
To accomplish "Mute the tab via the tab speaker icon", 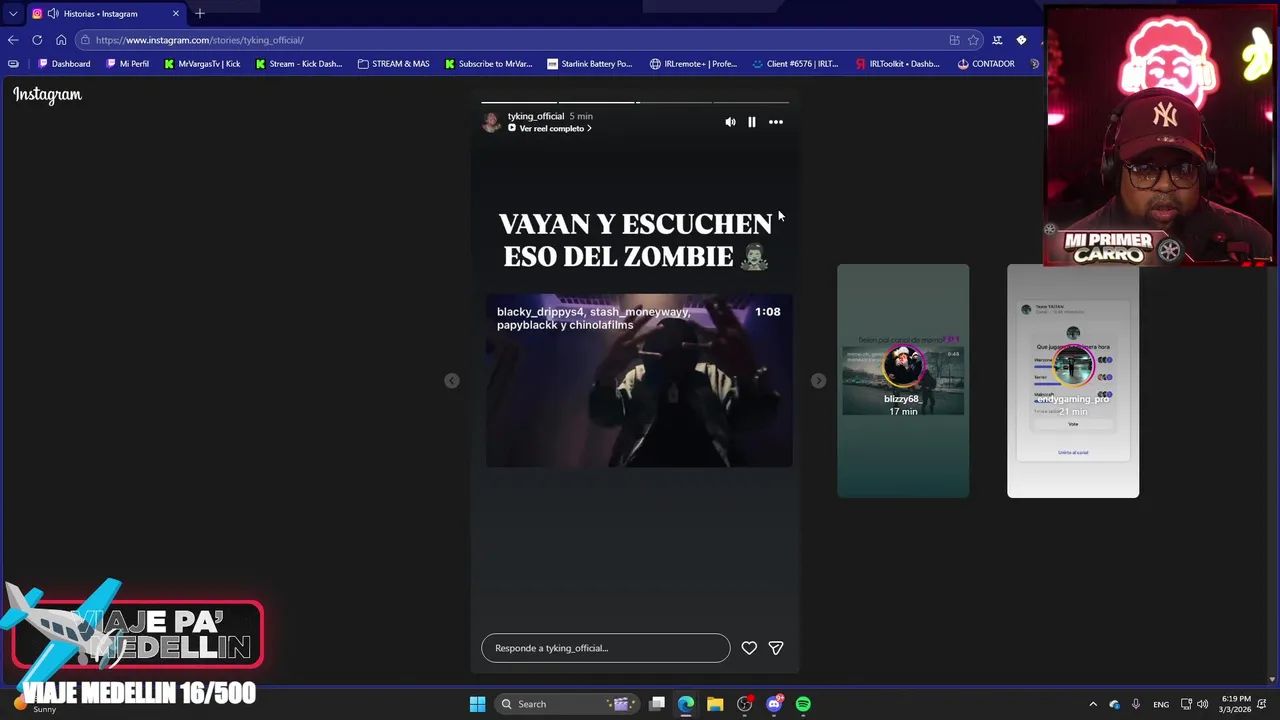I will (53, 14).
